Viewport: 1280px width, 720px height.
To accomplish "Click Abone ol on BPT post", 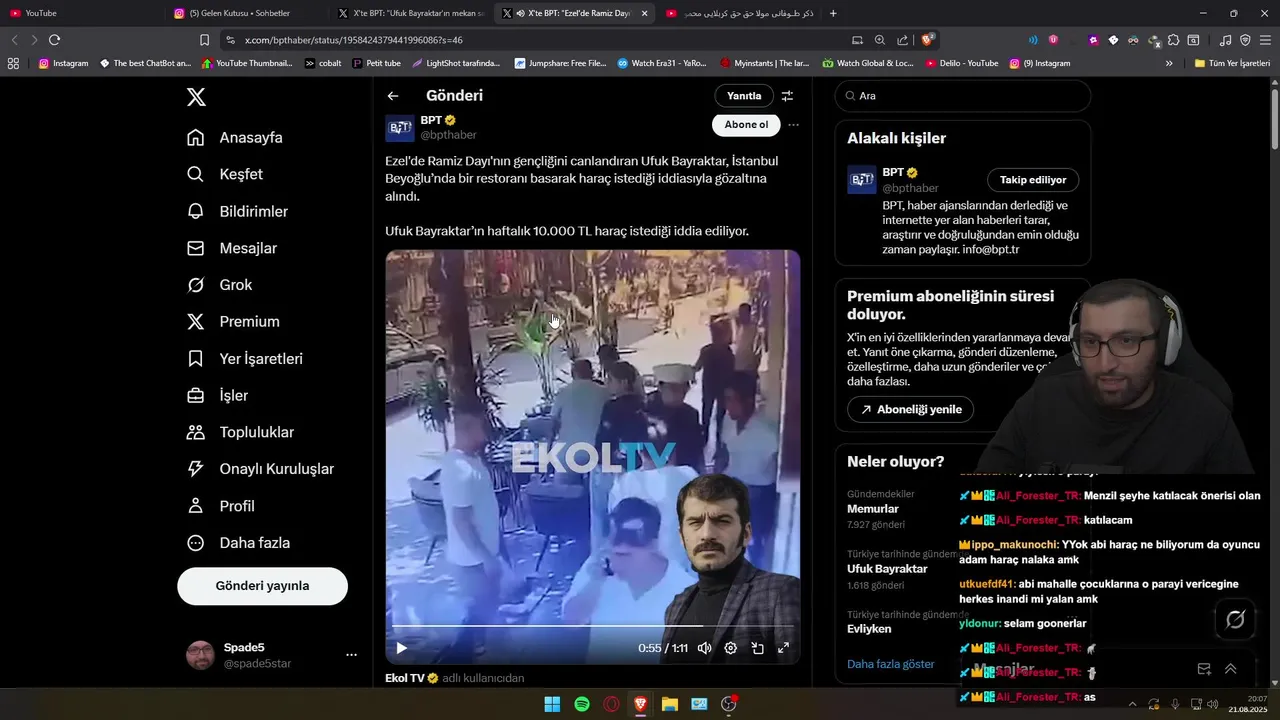I will click(746, 125).
